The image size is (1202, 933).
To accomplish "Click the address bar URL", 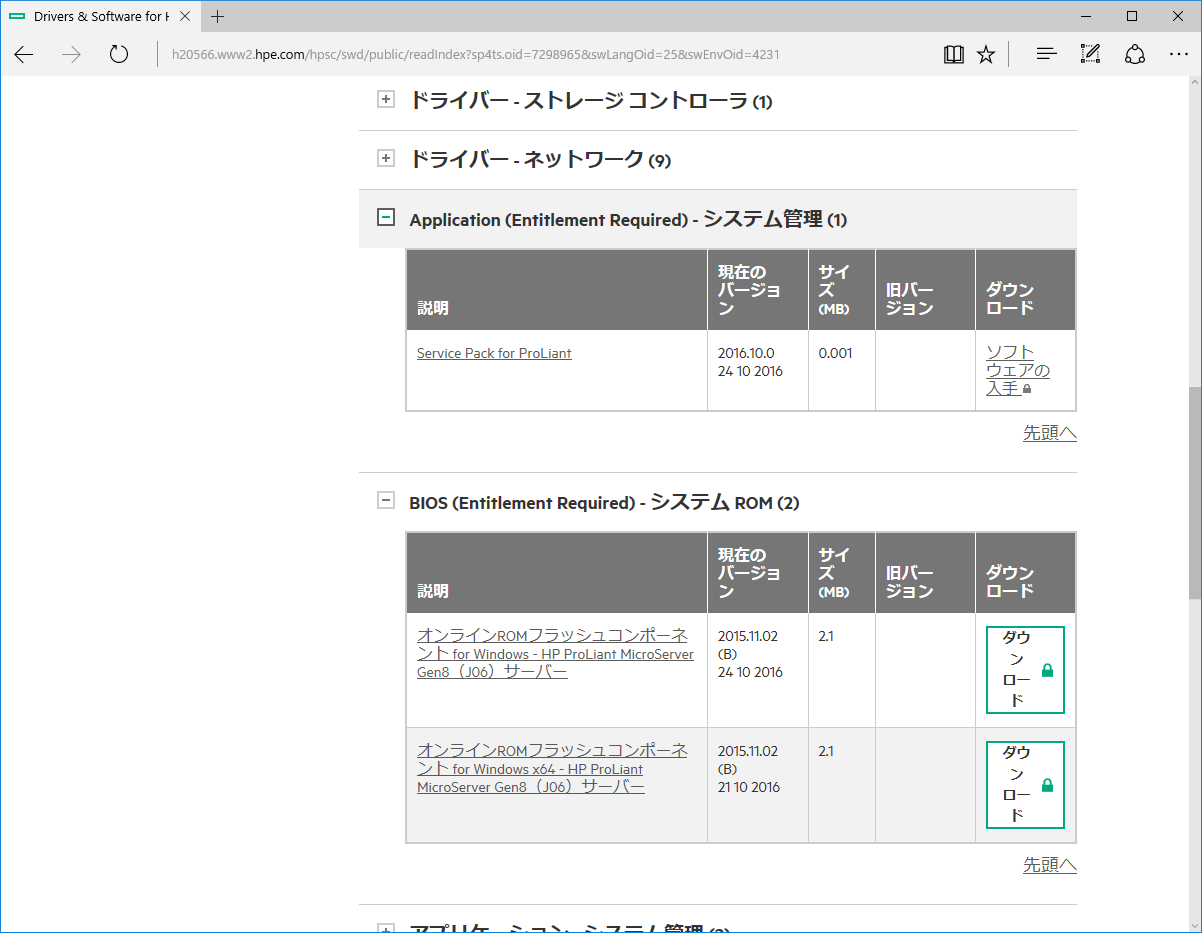I will click(475, 54).
